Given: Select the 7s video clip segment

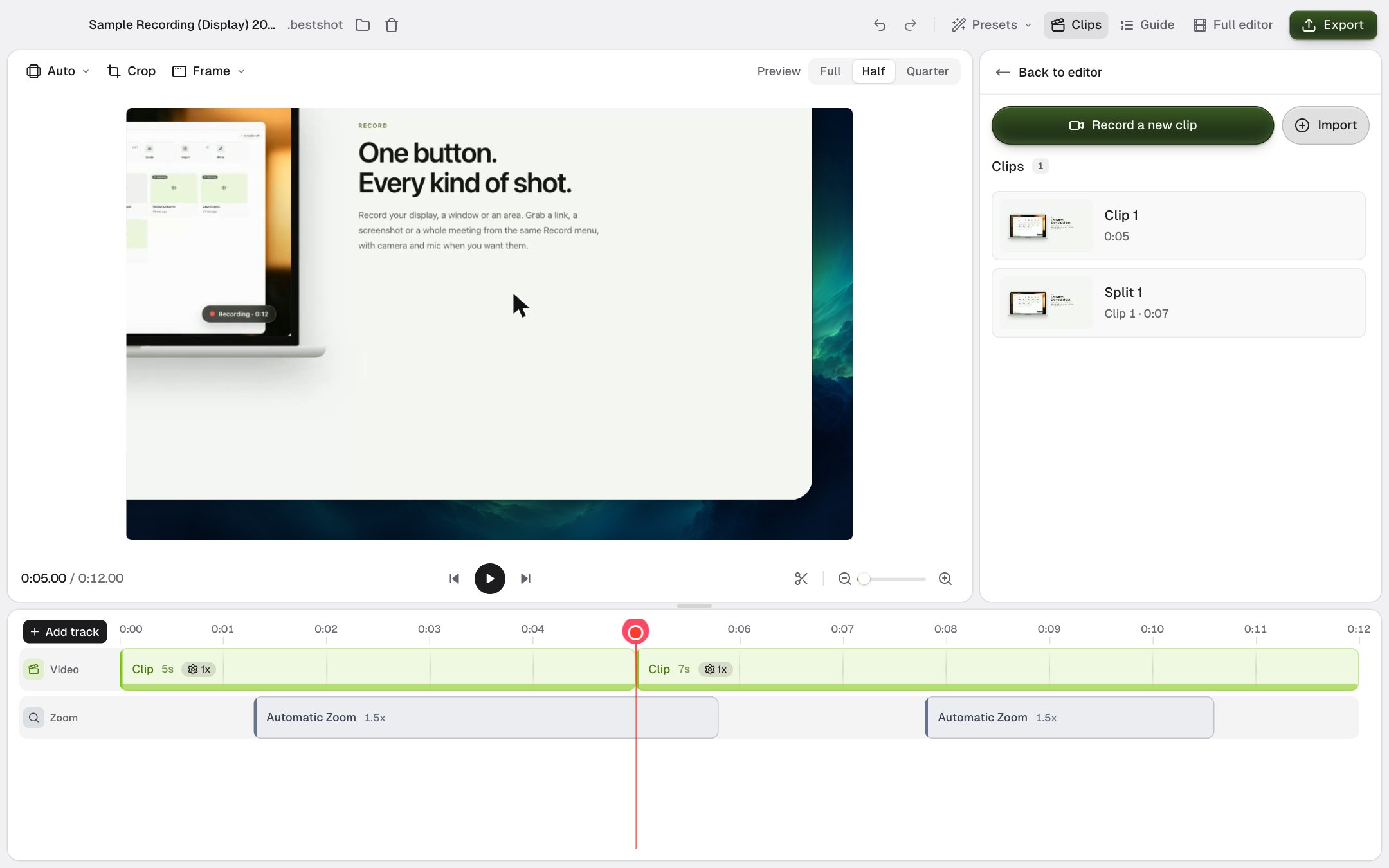Looking at the screenshot, I should point(997,669).
